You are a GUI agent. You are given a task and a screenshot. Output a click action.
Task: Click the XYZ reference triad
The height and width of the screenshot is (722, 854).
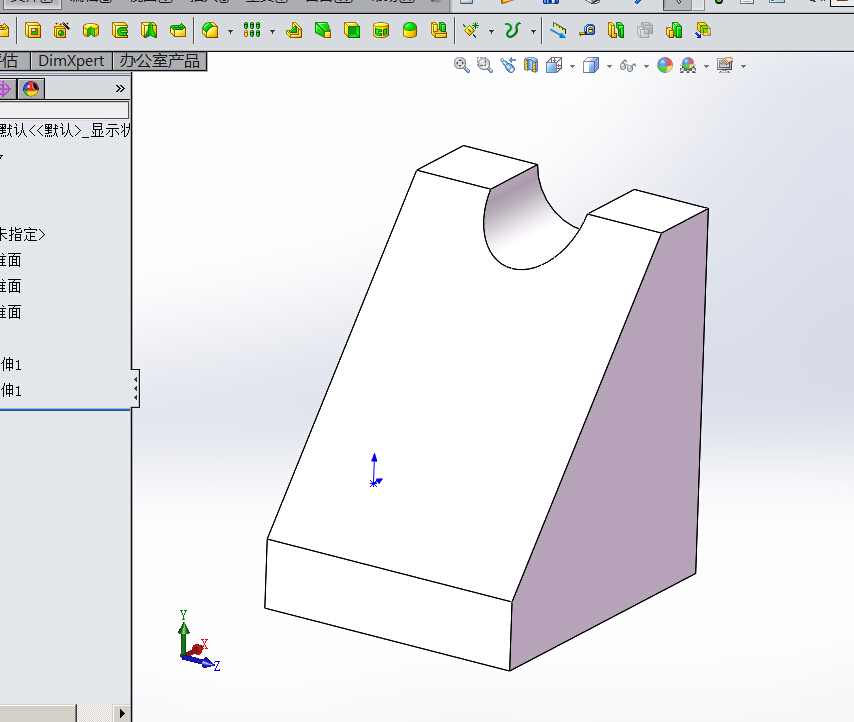(x=199, y=641)
